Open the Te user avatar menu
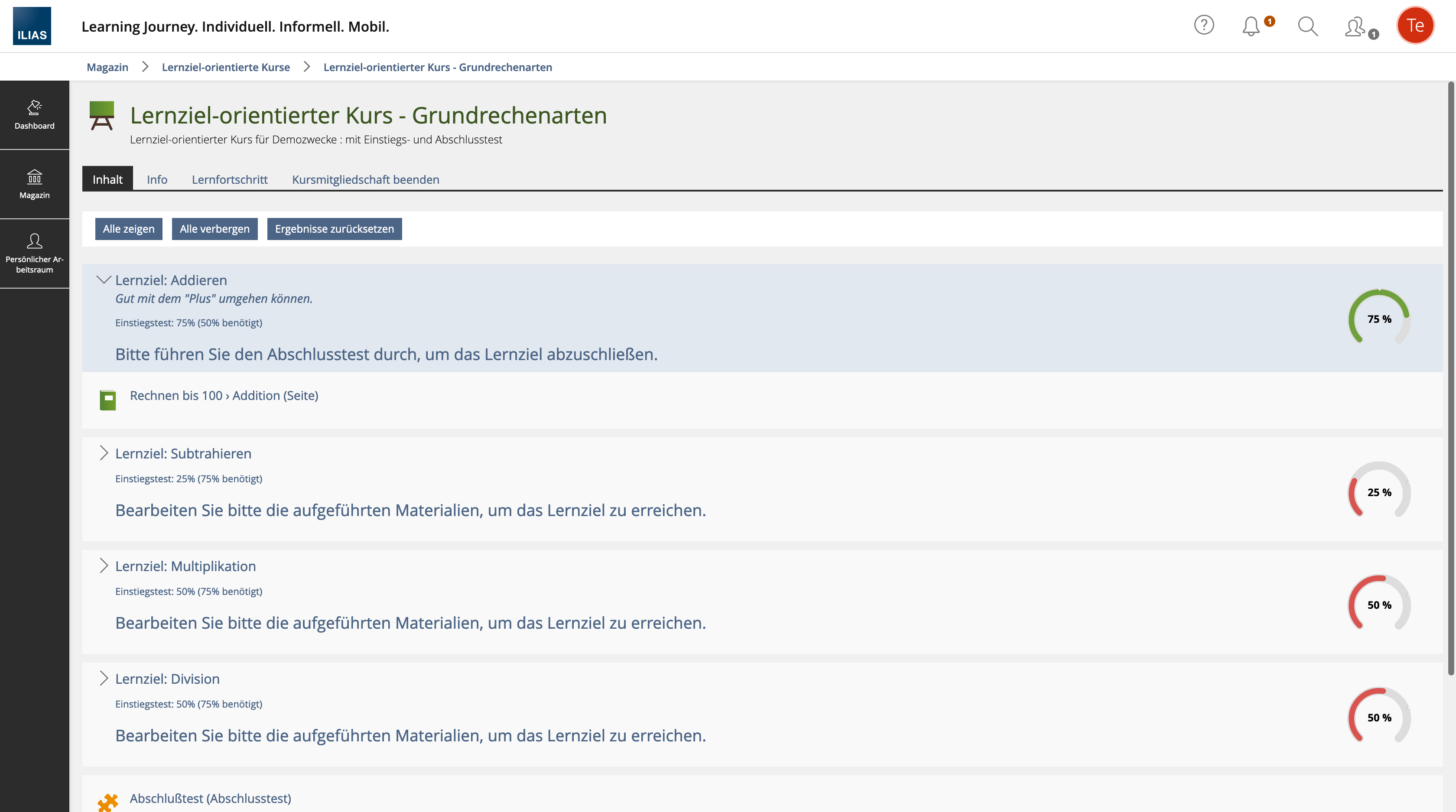 click(x=1415, y=26)
